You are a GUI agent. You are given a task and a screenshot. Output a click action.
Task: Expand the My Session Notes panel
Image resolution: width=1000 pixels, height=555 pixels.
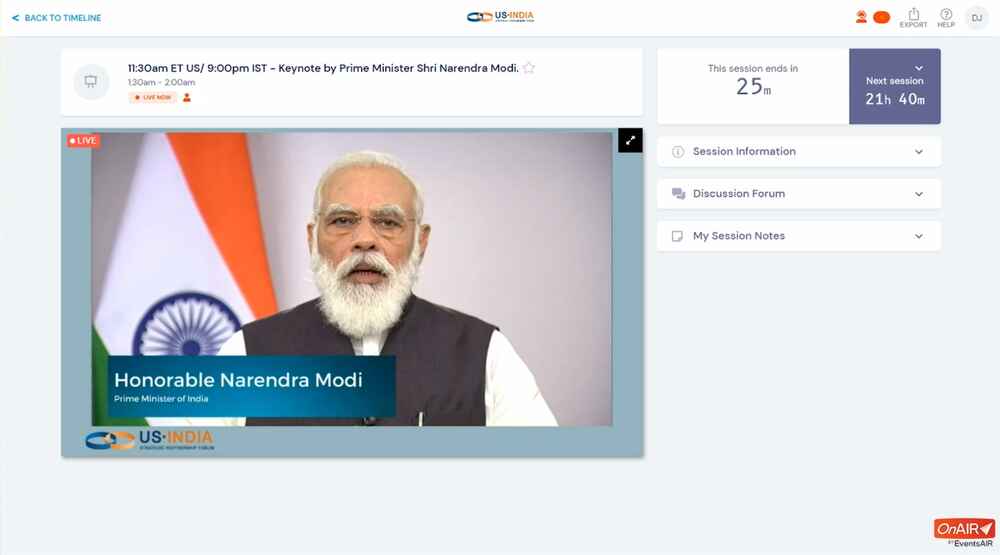798,236
